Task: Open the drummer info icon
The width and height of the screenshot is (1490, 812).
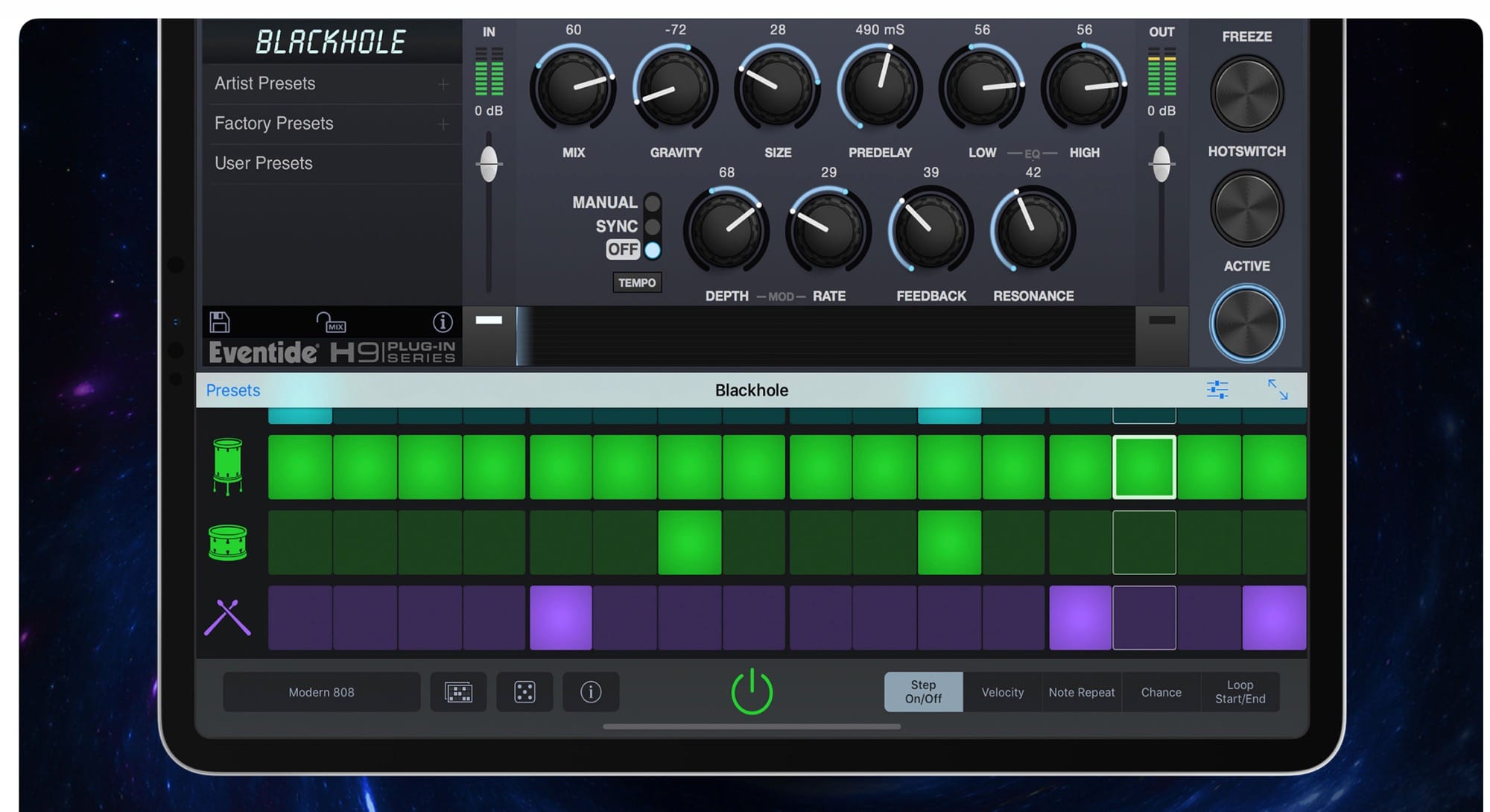Action: [591, 692]
